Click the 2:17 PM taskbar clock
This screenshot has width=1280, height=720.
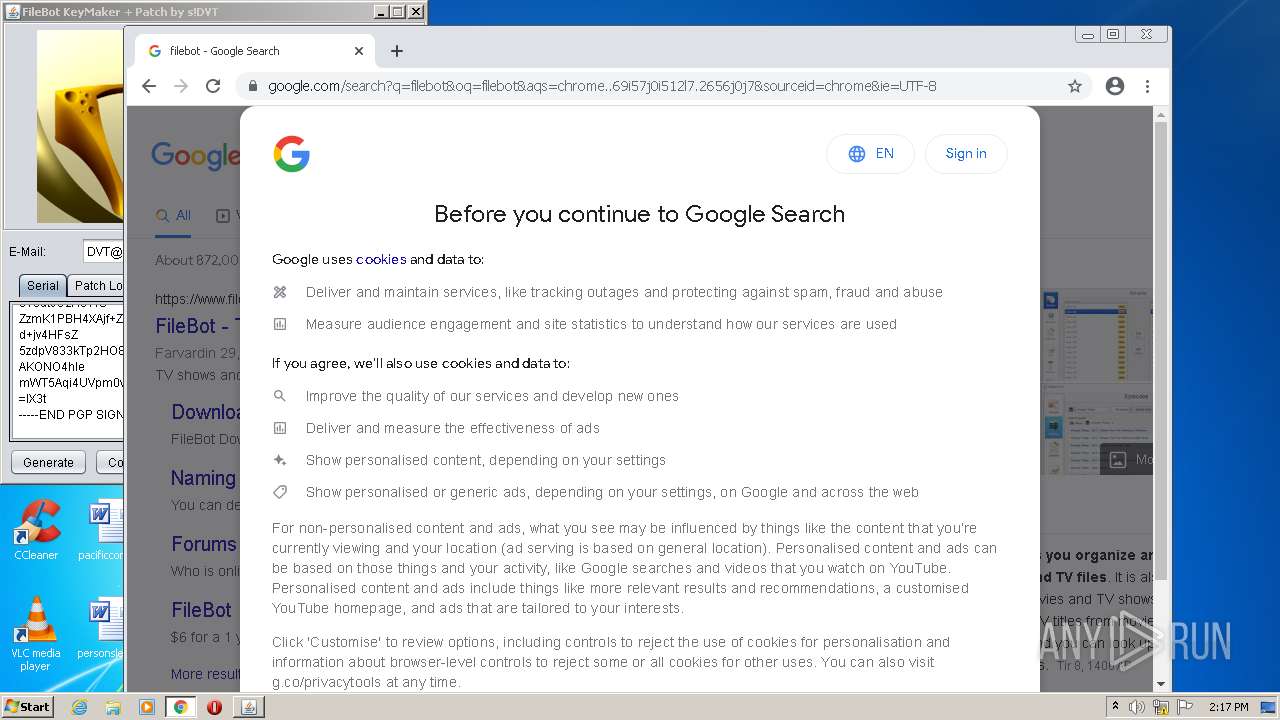(x=1227, y=707)
